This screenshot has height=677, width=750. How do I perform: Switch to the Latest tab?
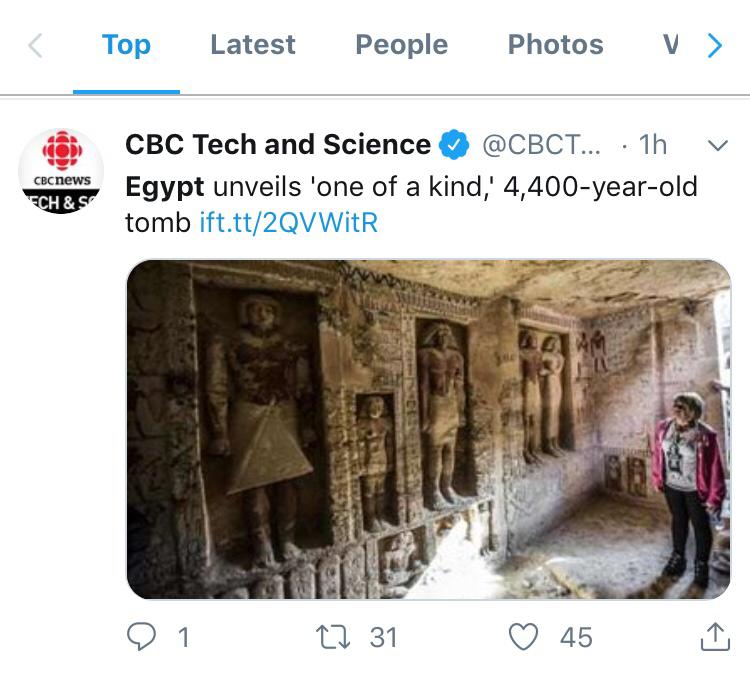[x=253, y=45]
